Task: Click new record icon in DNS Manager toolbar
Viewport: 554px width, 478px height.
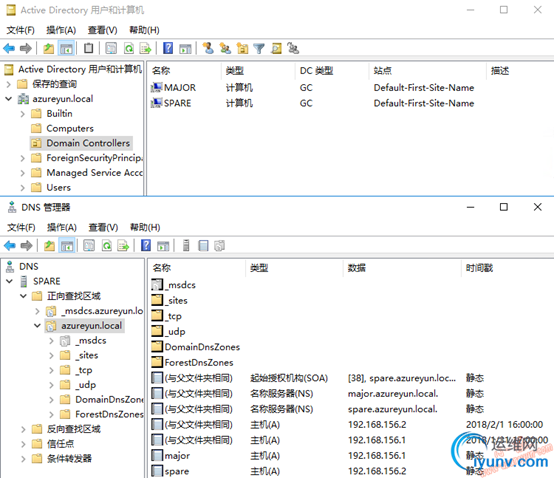Action: (203, 246)
